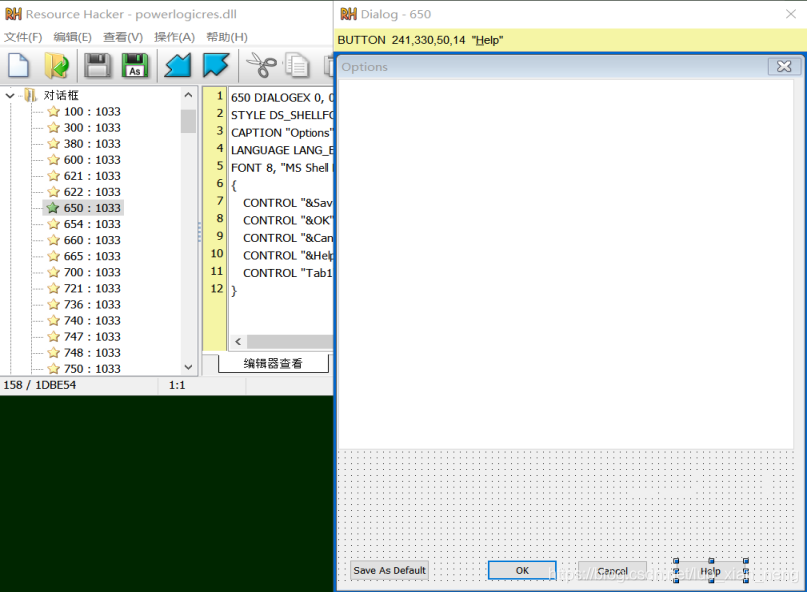Image resolution: width=808 pixels, height=593 pixels.
Task: Click line number 7 in the gutter
Action: point(220,200)
